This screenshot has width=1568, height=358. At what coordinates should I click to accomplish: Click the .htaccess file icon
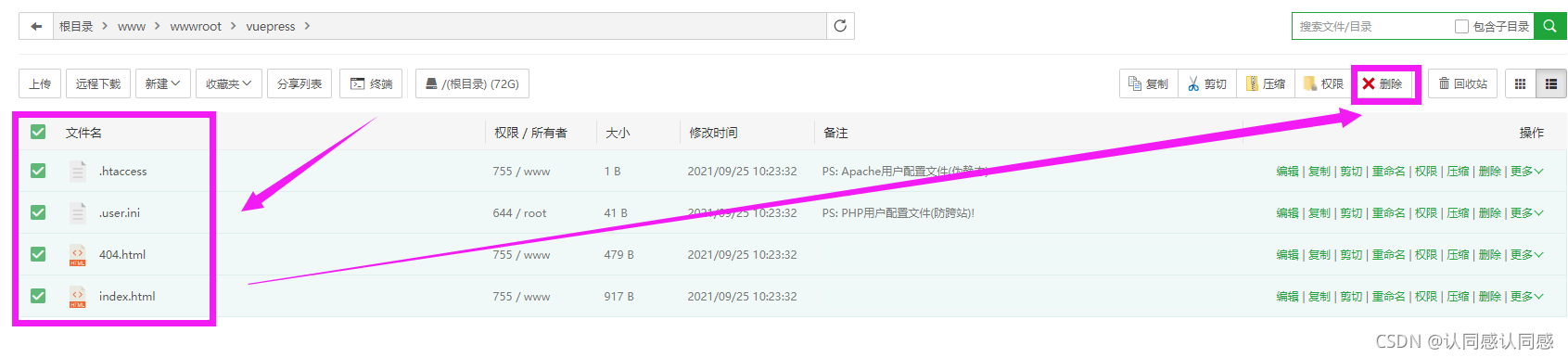point(78,171)
